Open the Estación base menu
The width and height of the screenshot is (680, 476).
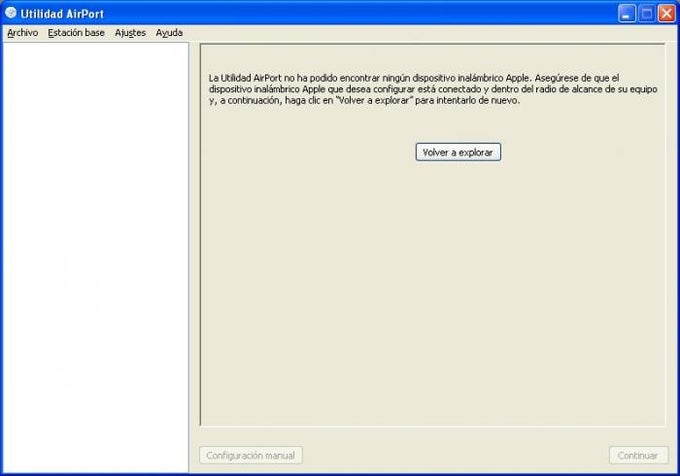coord(76,33)
